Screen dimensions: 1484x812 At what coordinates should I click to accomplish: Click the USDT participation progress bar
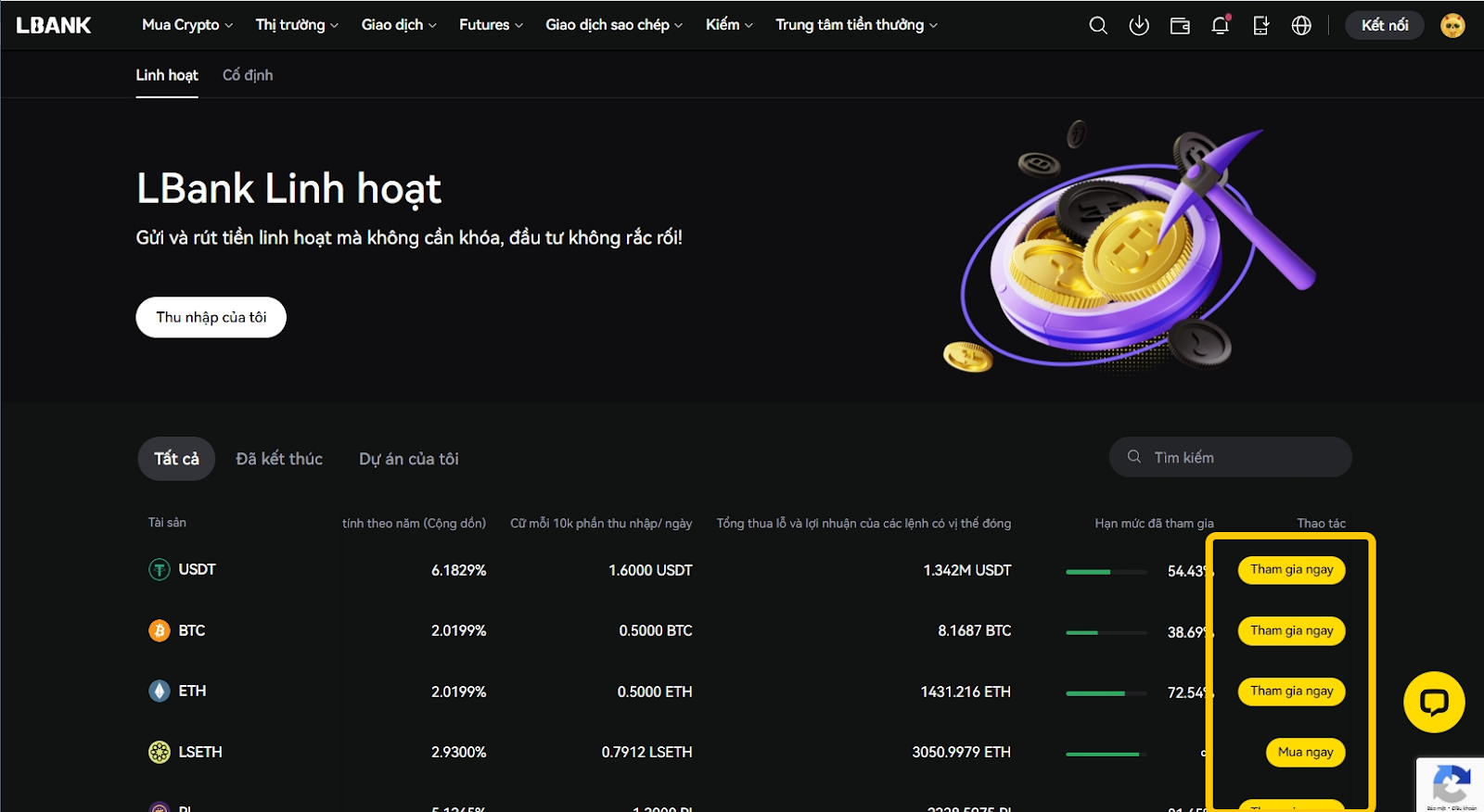coord(1107,572)
